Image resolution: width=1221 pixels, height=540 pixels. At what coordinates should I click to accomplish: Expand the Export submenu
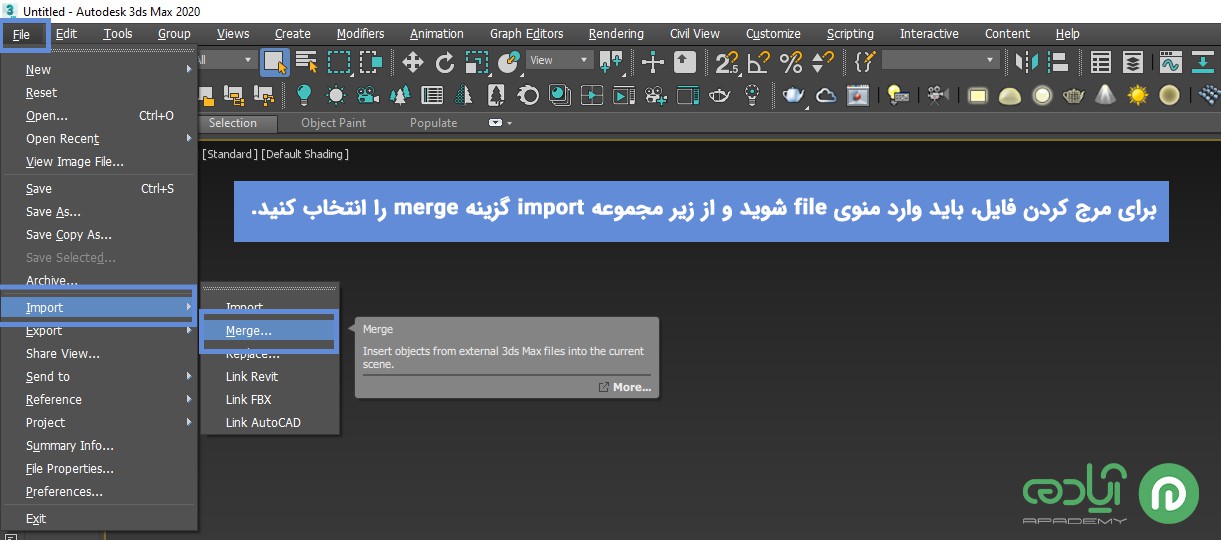click(x=100, y=330)
